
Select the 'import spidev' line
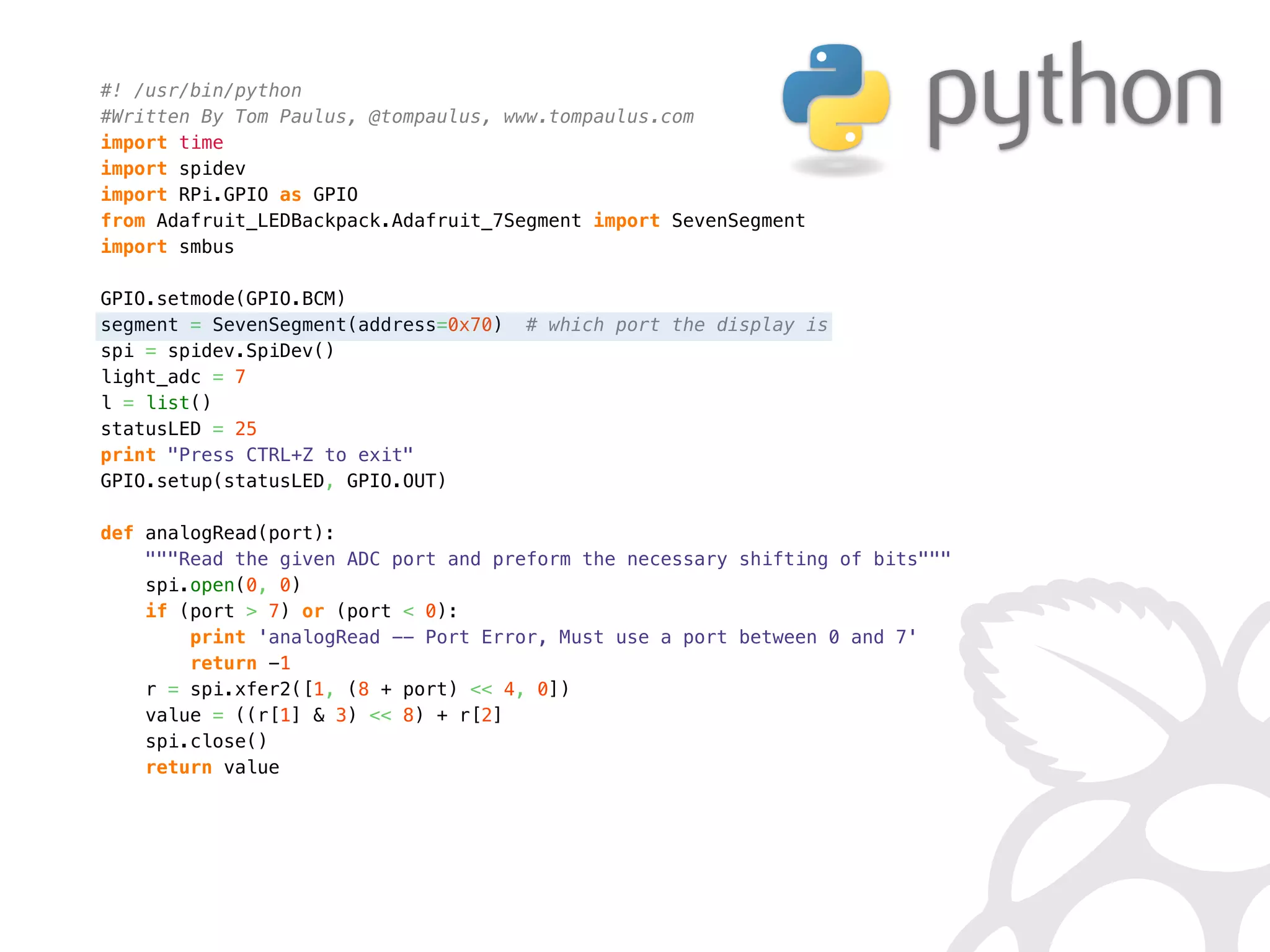[173, 169]
